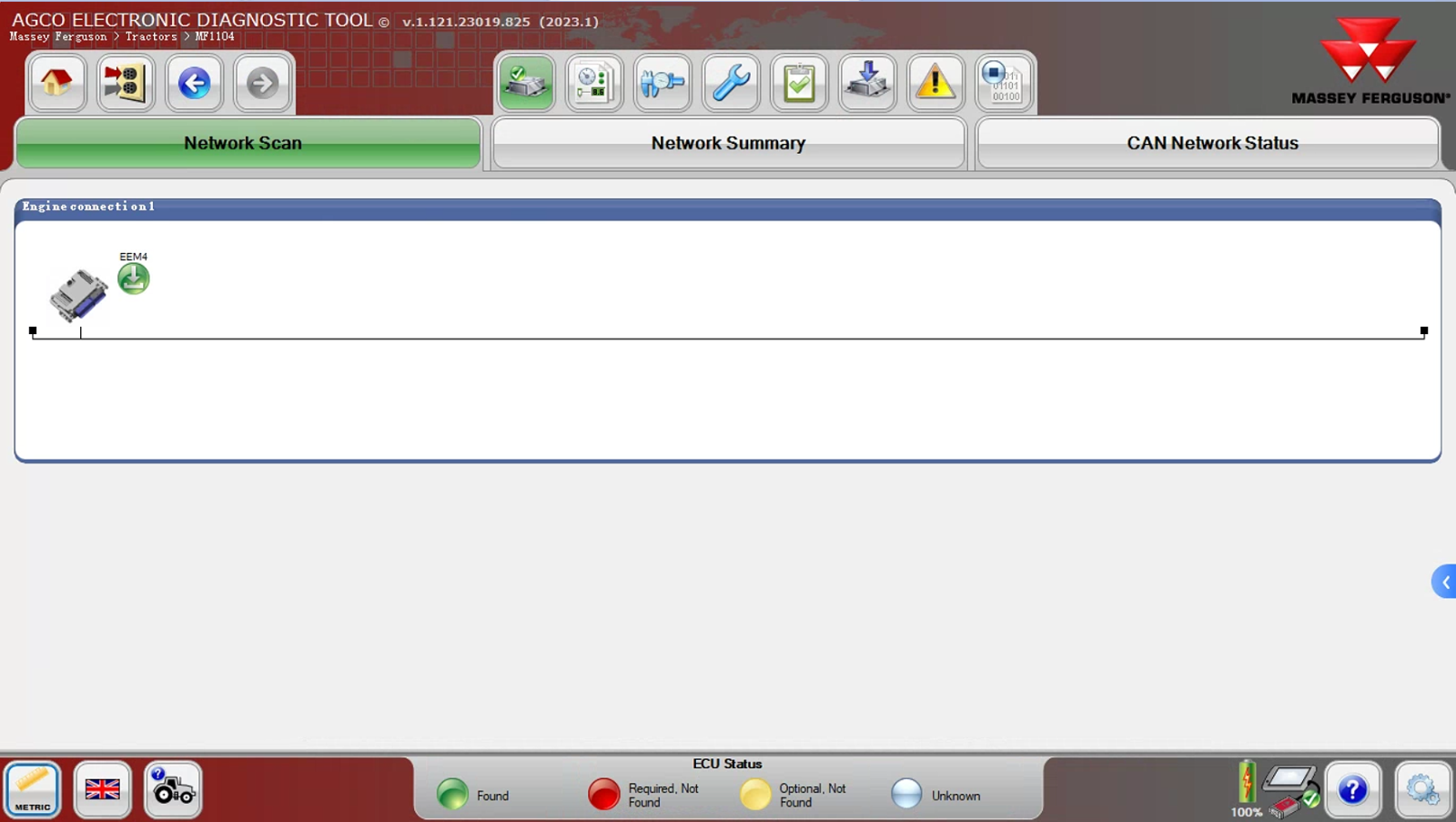The image size is (1456, 822).
Task: Open the ECU parameters toolbar icon
Action: pos(594,83)
